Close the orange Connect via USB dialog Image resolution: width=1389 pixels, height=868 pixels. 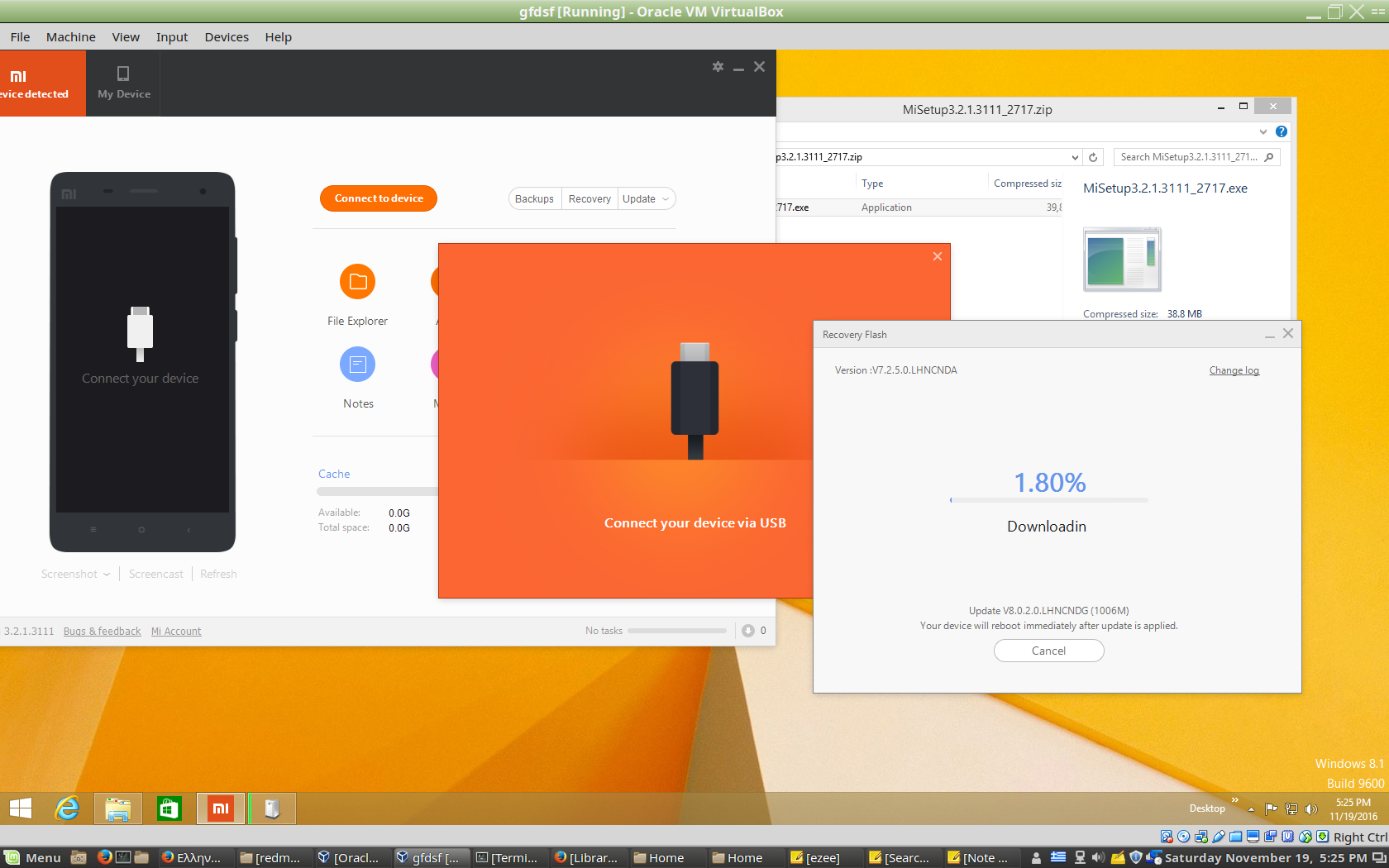pyautogui.click(x=938, y=256)
